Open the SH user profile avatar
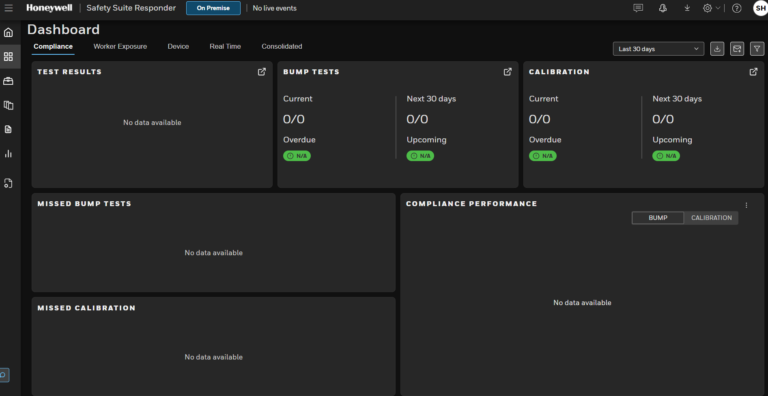This screenshot has width=768, height=396. pyautogui.click(x=761, y=8)
